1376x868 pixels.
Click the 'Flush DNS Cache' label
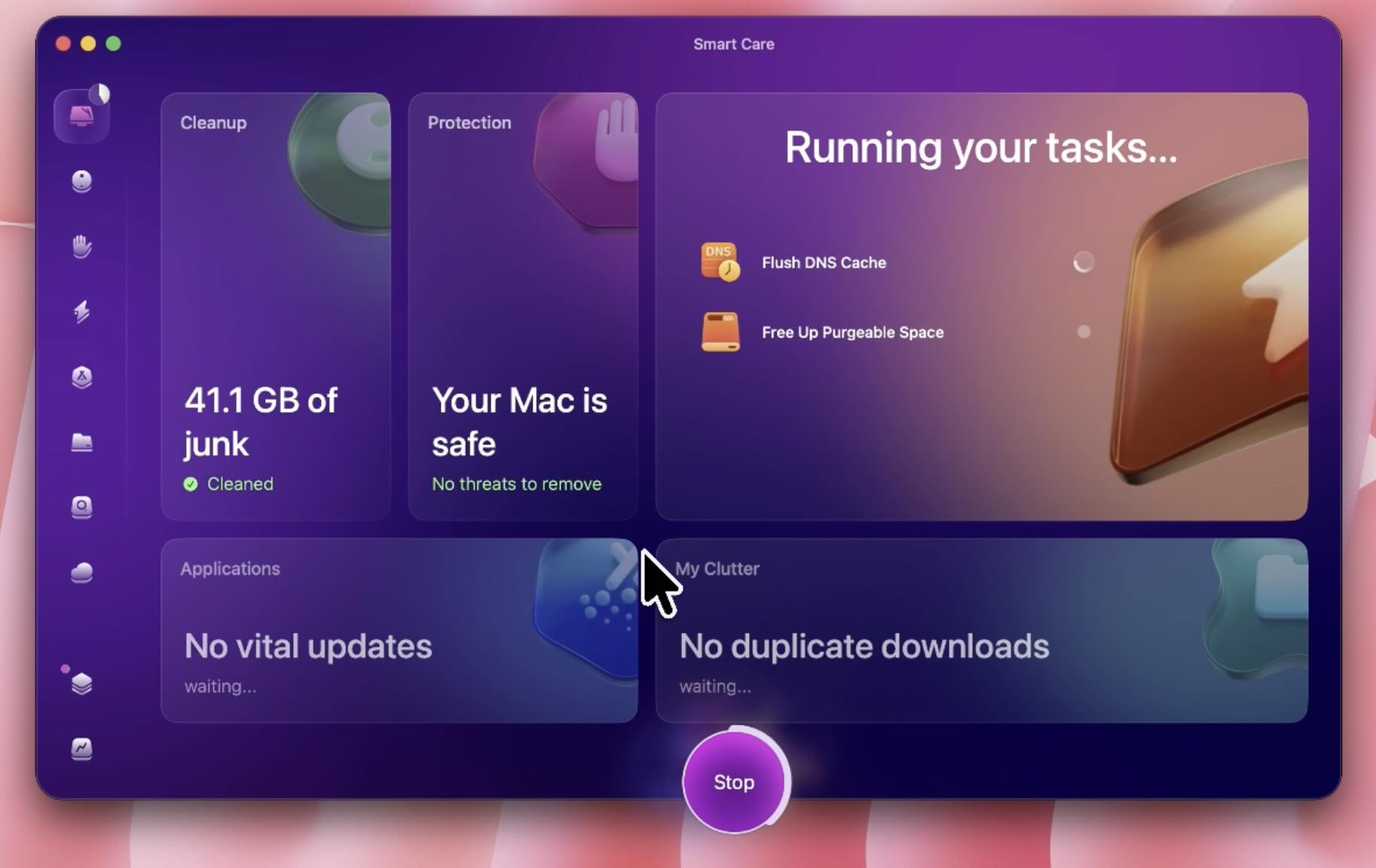click(x=824, y=263)
